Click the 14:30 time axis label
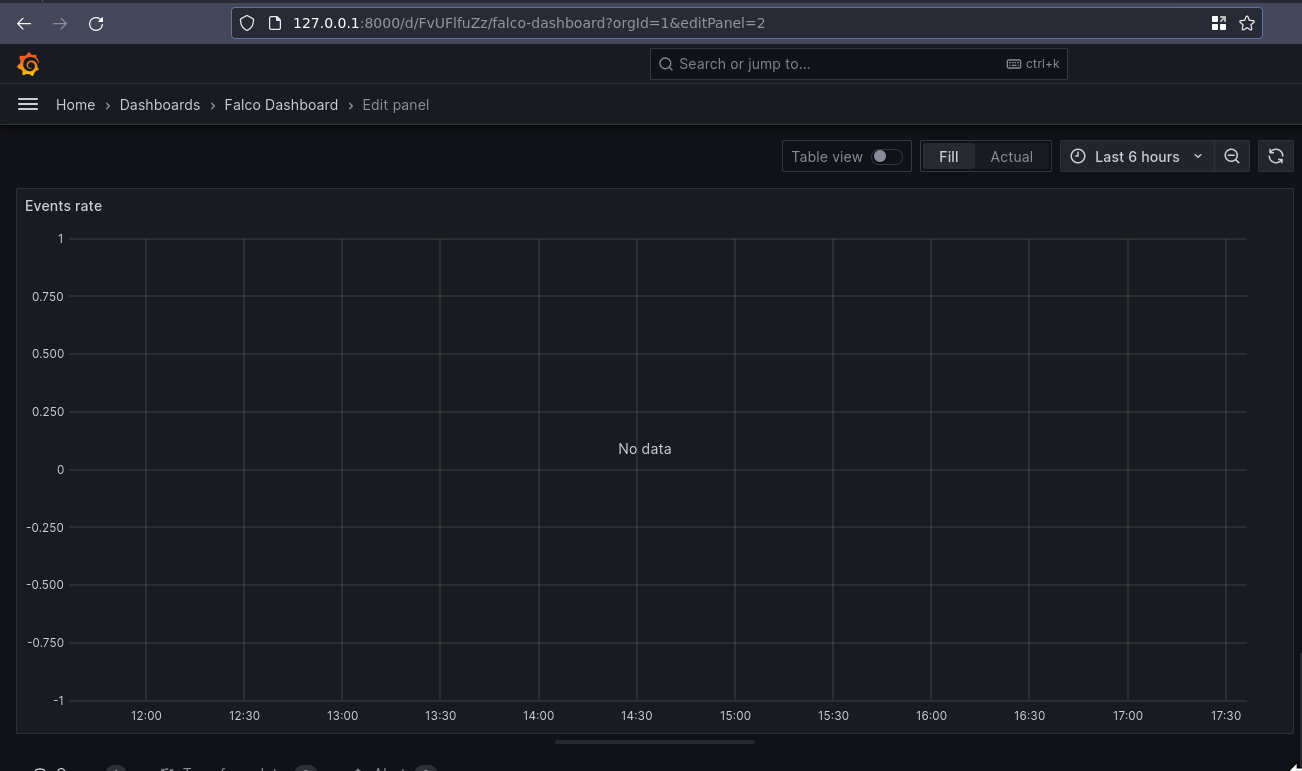1302x771 pixels. 637,715
